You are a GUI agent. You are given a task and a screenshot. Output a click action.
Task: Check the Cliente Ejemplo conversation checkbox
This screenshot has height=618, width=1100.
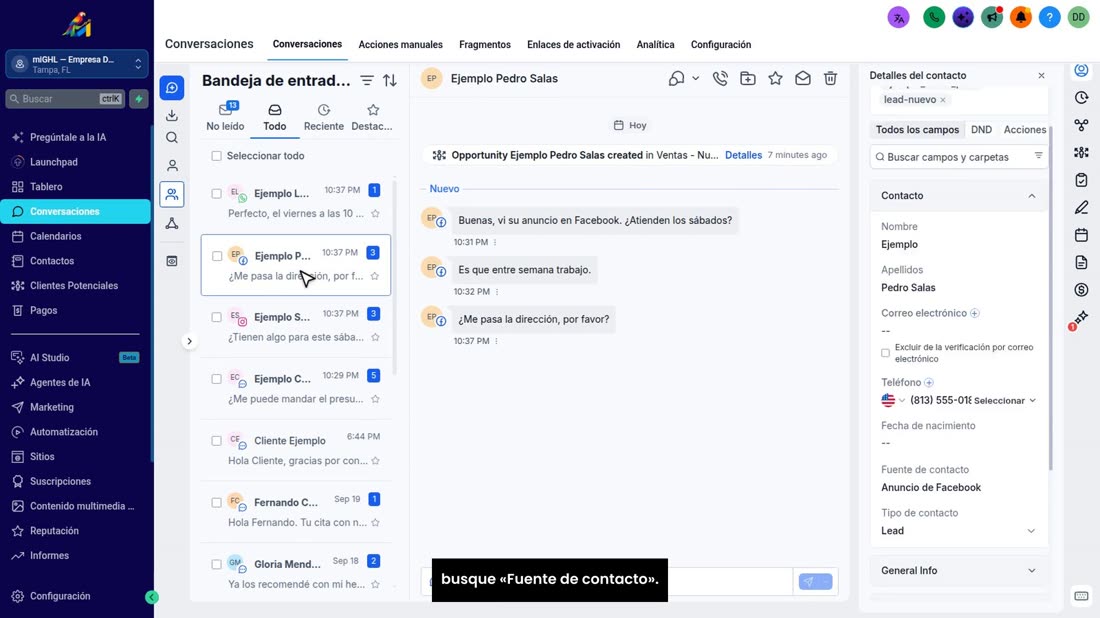point(217,441)
